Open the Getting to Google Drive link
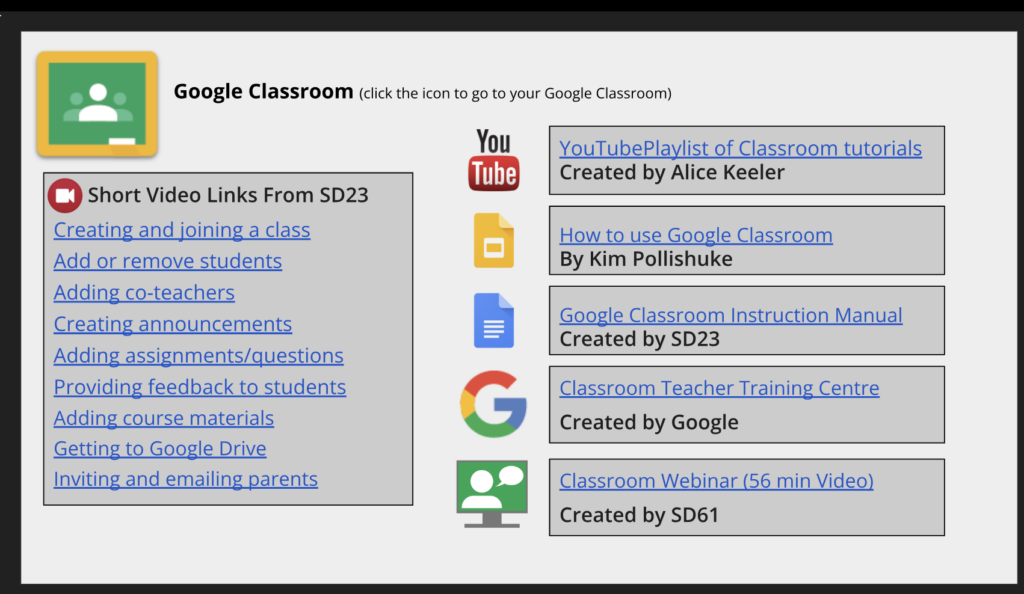The height and width of the screenshot is (594, 1024). point(160,449)
